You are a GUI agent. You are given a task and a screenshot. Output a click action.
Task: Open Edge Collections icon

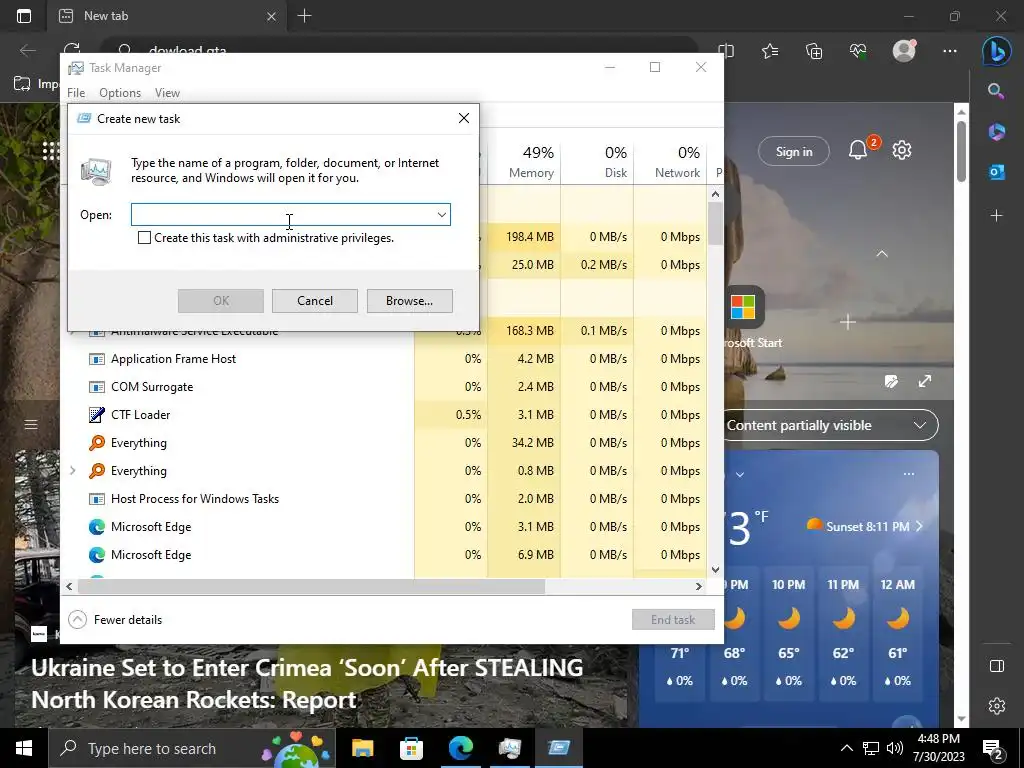(814, 51)
